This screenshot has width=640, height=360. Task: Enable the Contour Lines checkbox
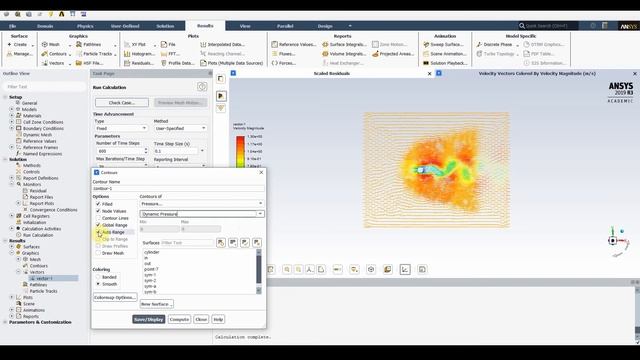click(98, 218)
